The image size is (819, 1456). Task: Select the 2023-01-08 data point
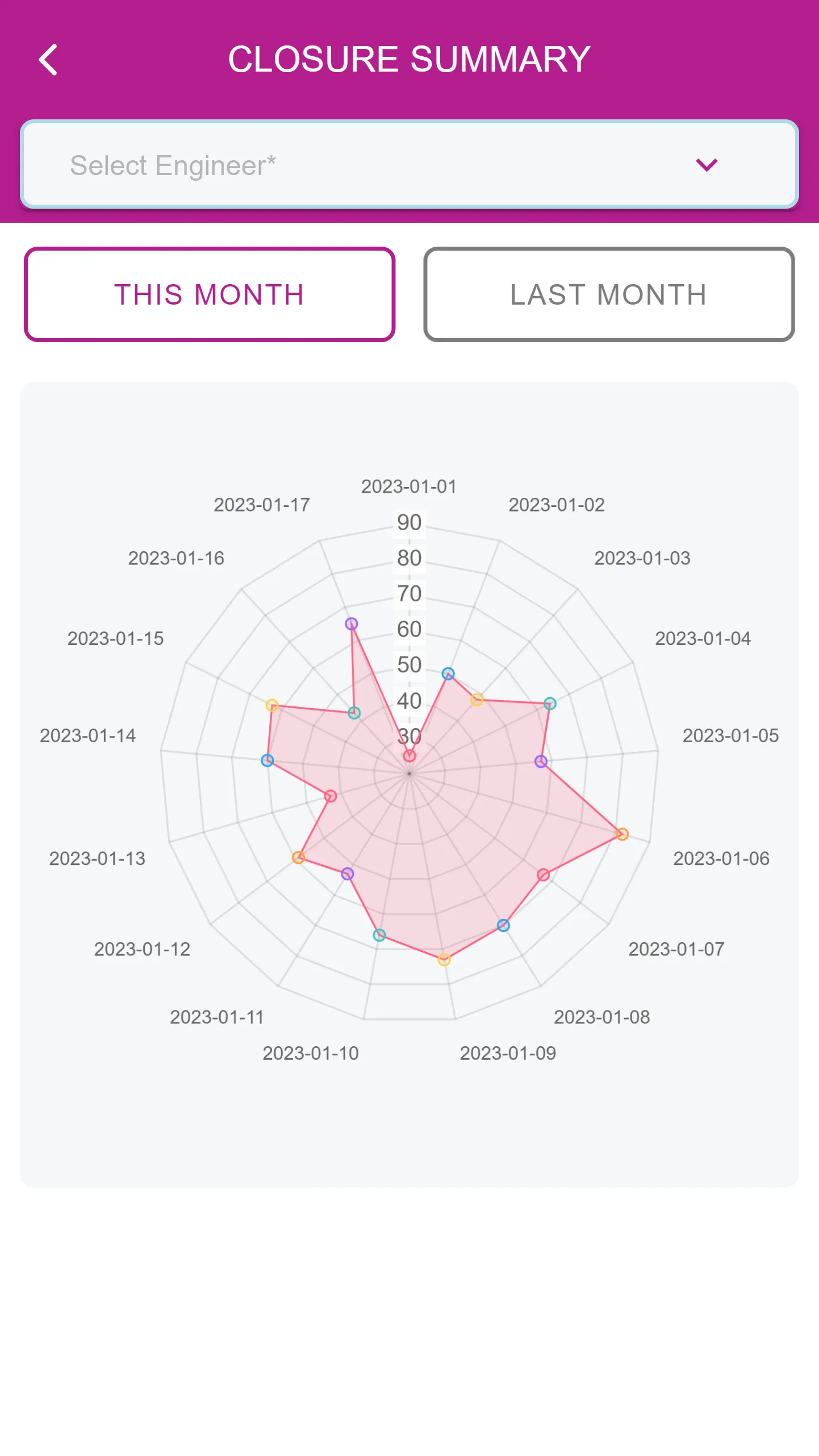(503, 925)
